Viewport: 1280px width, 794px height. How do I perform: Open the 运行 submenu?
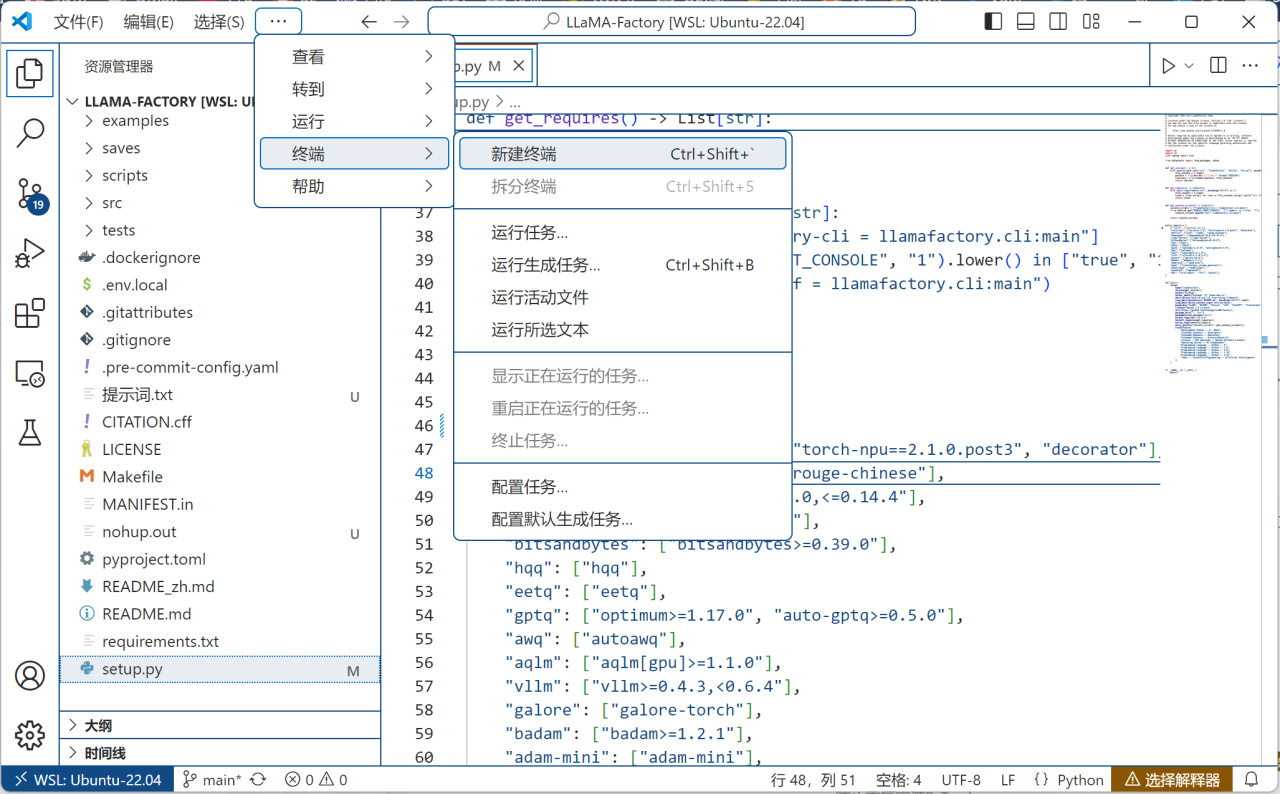(354, 121)
